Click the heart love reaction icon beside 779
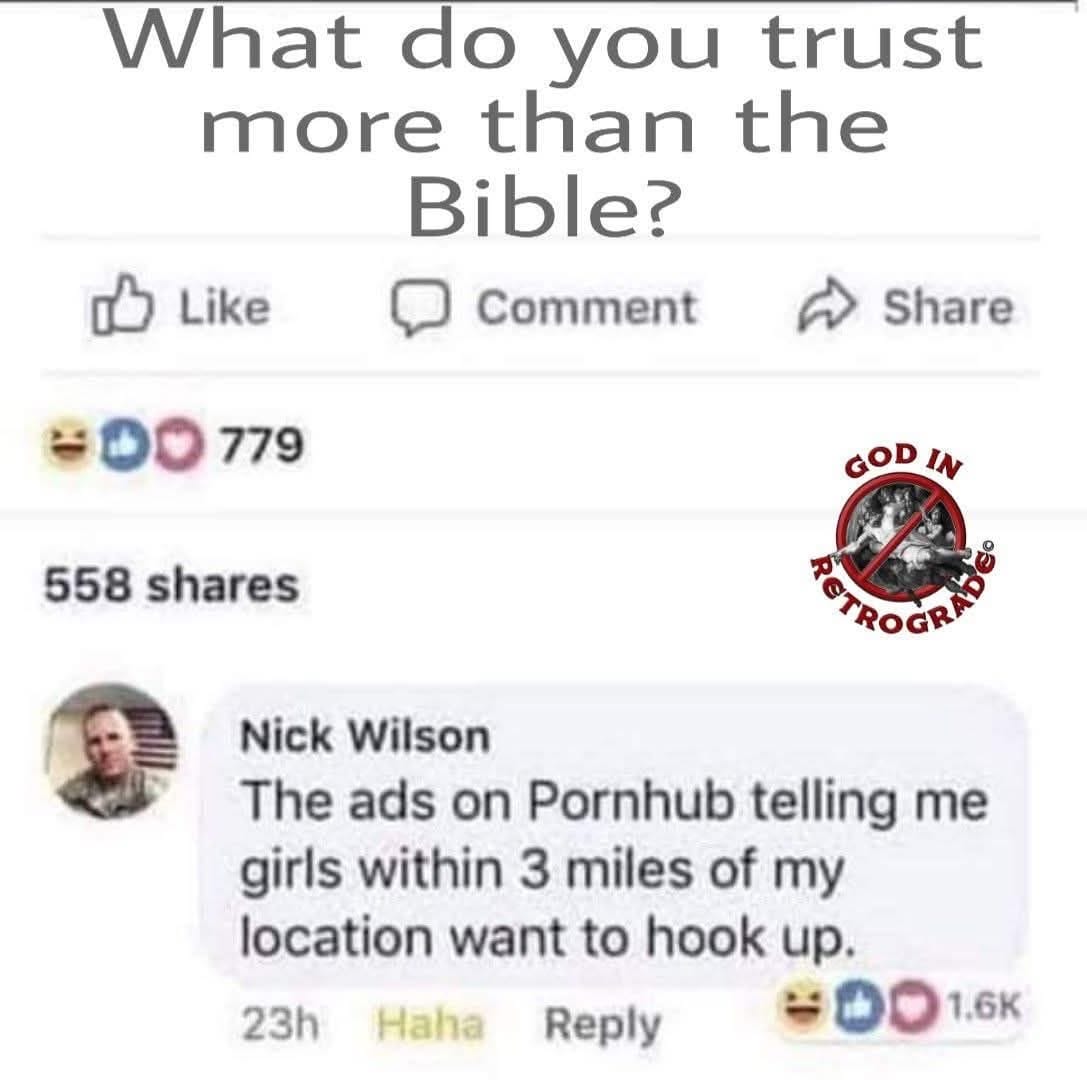The image size is (1087, 1080). pos(180,444)
